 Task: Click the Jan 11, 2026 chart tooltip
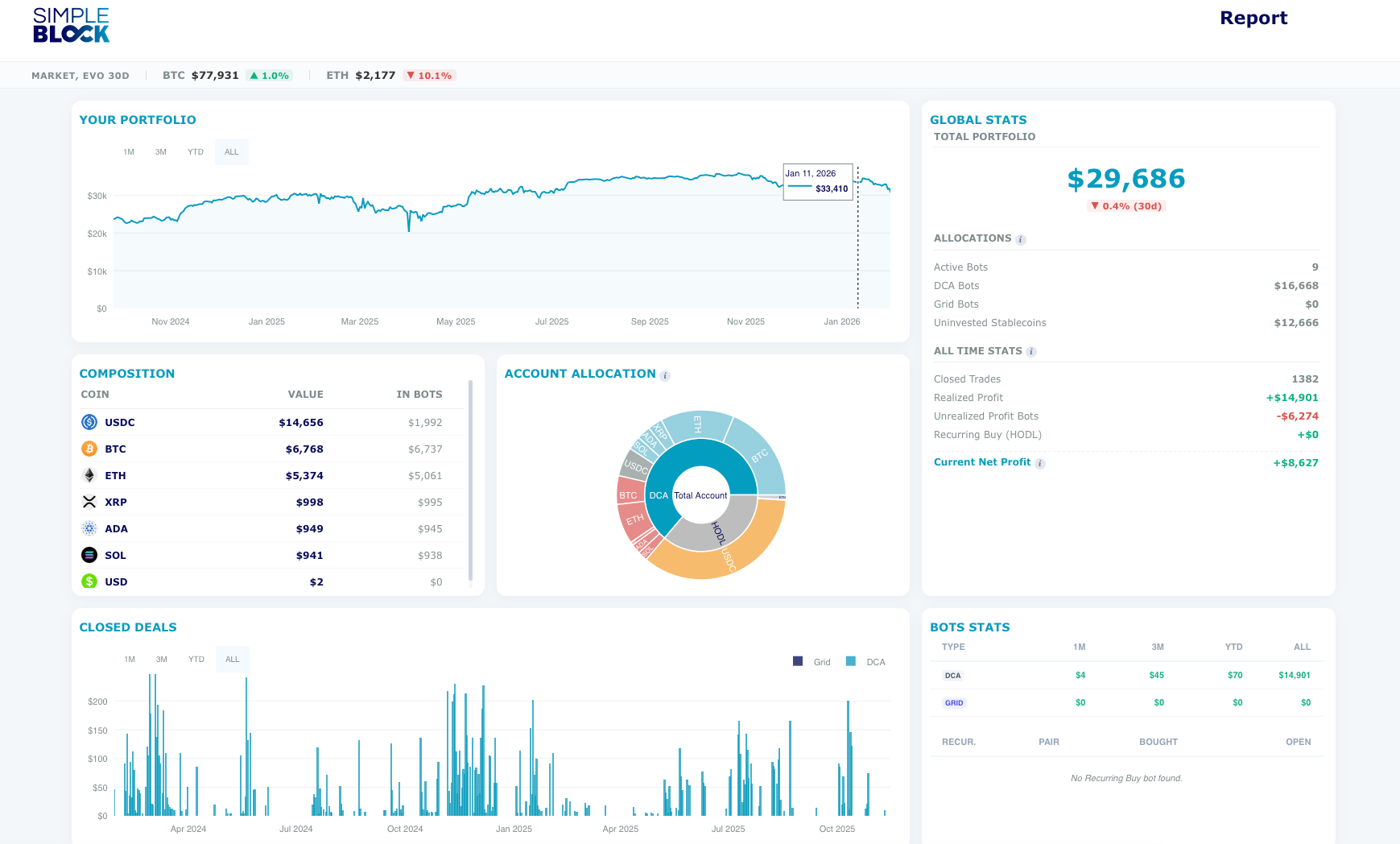pos(818,181)
